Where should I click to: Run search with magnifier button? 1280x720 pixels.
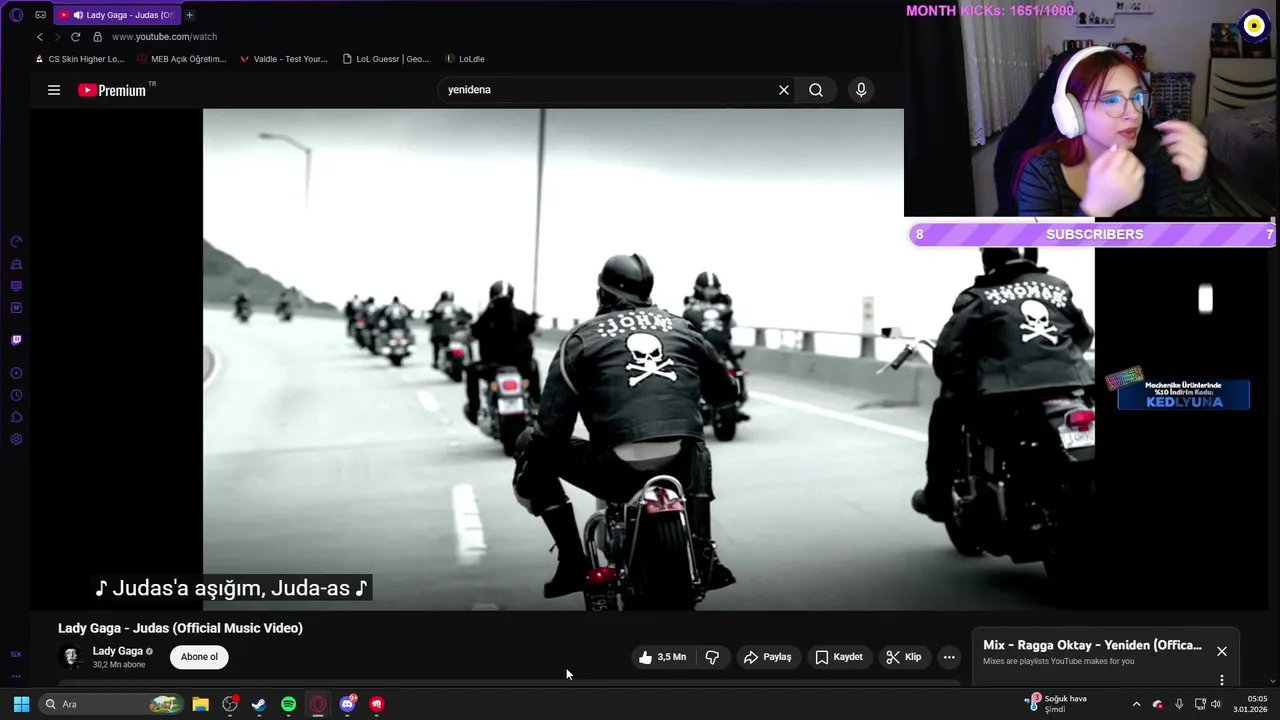click(816, 90)
